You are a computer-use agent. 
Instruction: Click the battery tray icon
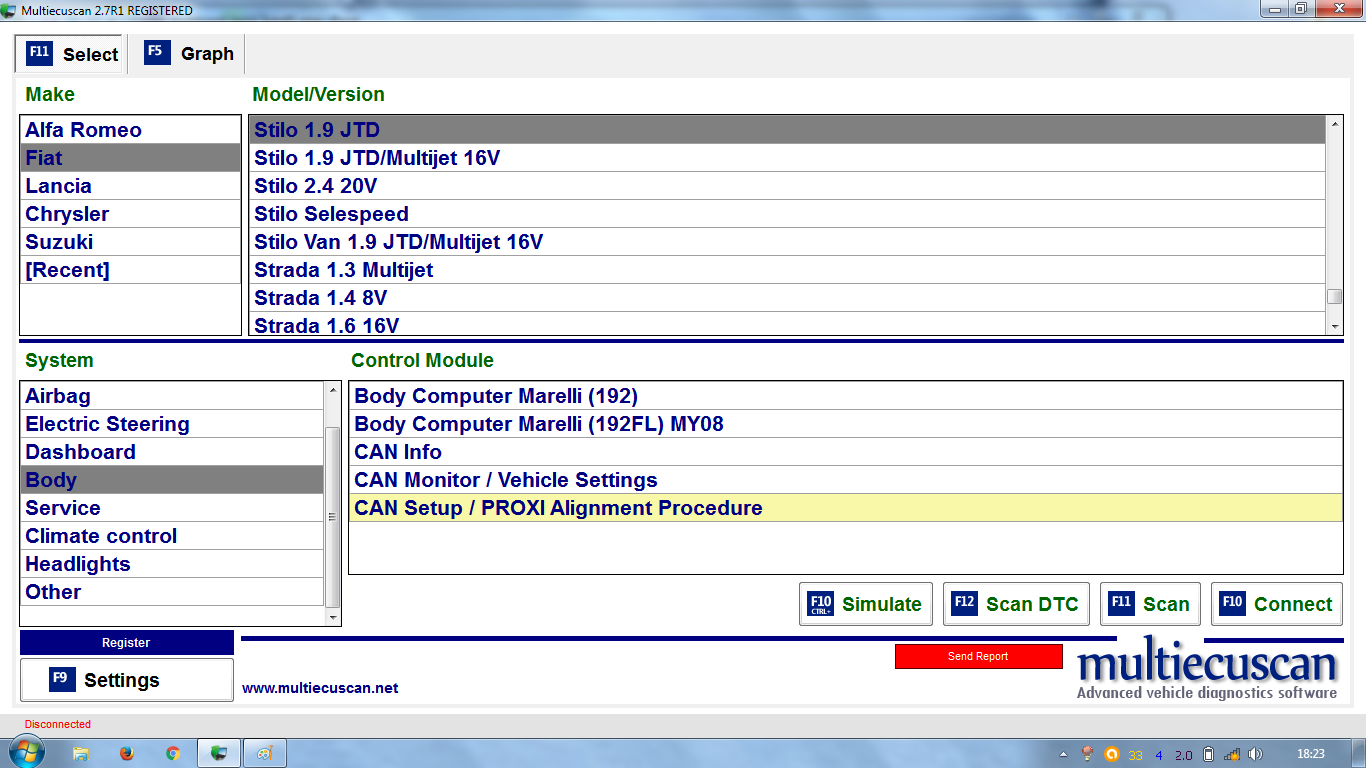pyautogui.click(x=1208, y=754)
